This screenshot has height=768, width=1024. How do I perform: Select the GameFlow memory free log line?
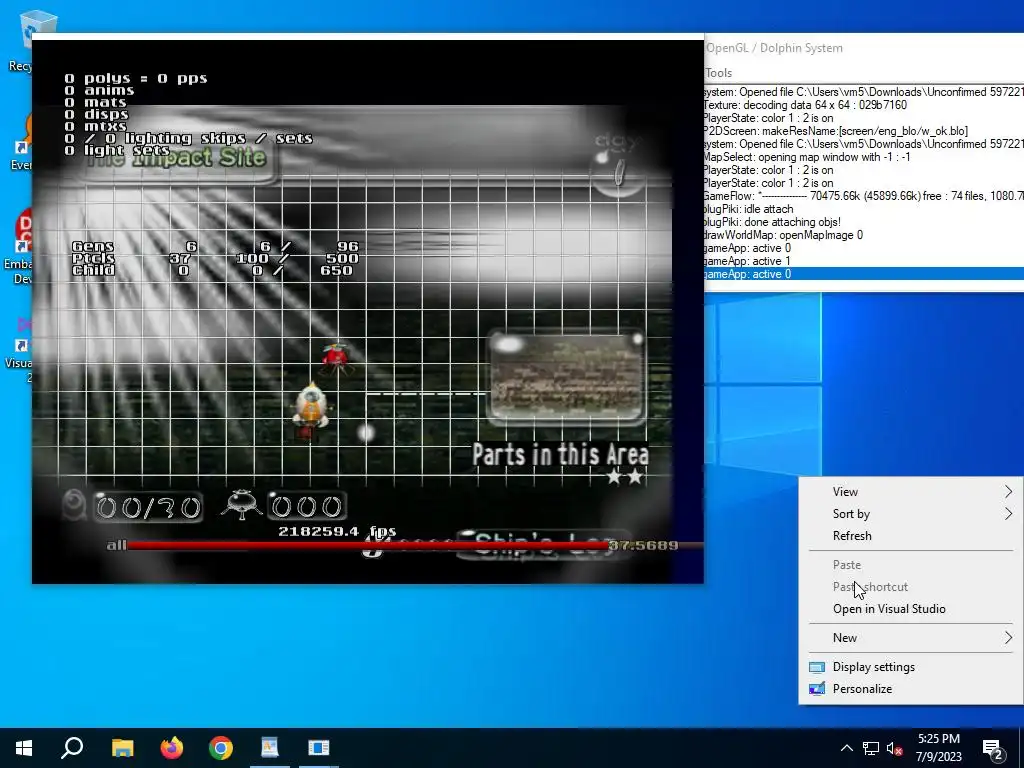pos(864,196)
